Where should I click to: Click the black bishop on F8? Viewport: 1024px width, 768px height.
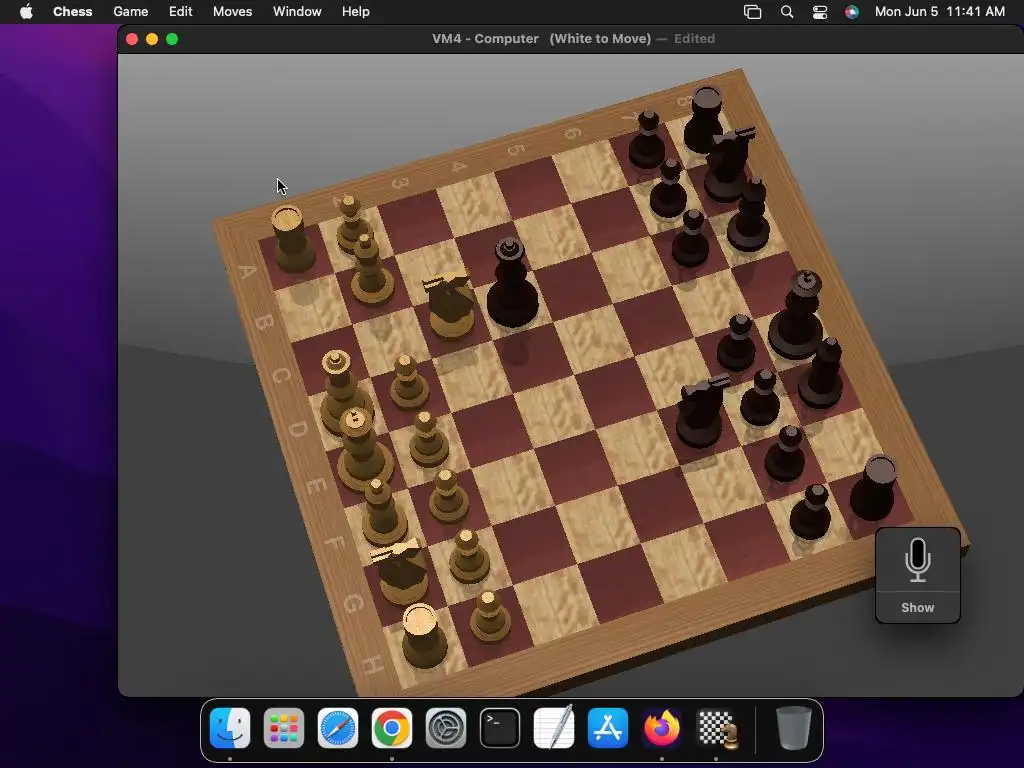click(x=821, y=375)
